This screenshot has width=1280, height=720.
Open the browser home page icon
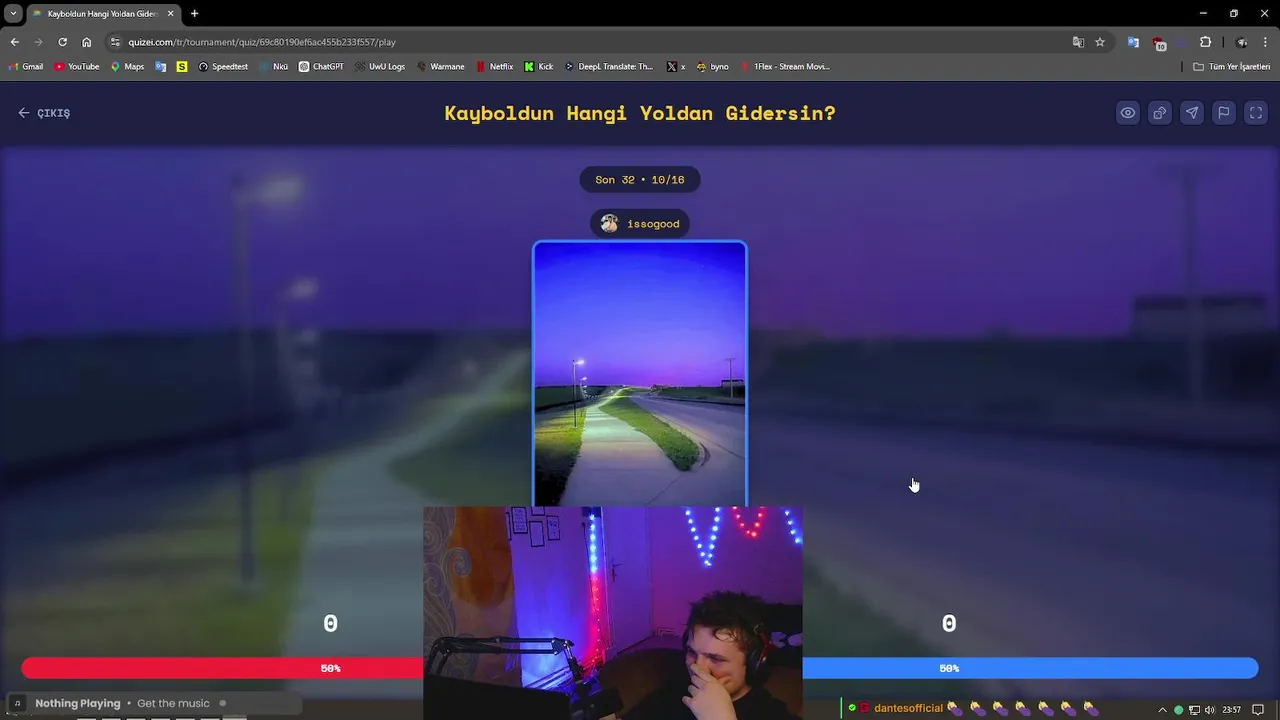tap(86, 42)
